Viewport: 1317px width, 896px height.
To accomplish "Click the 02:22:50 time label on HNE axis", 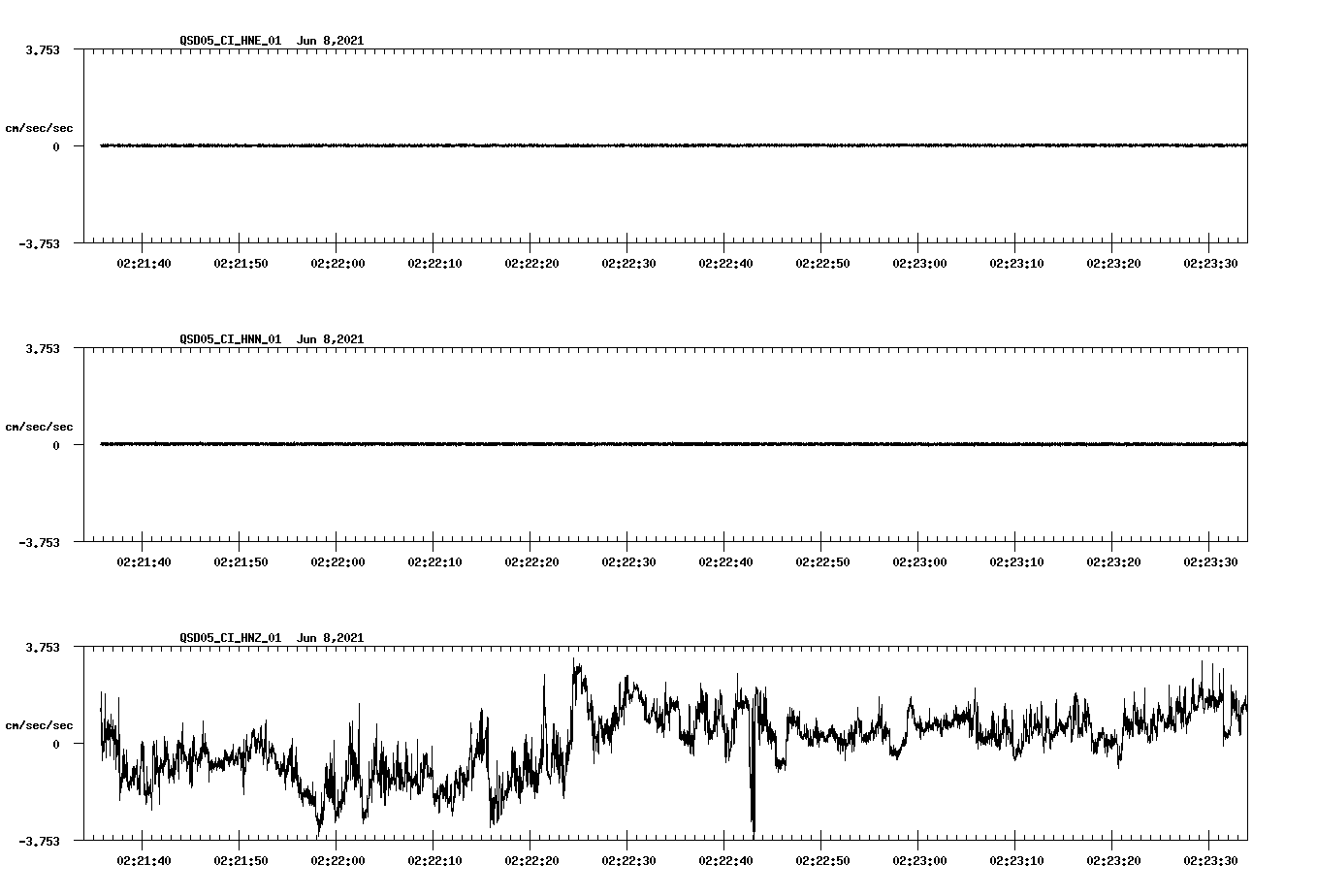I will click(822, 264).
